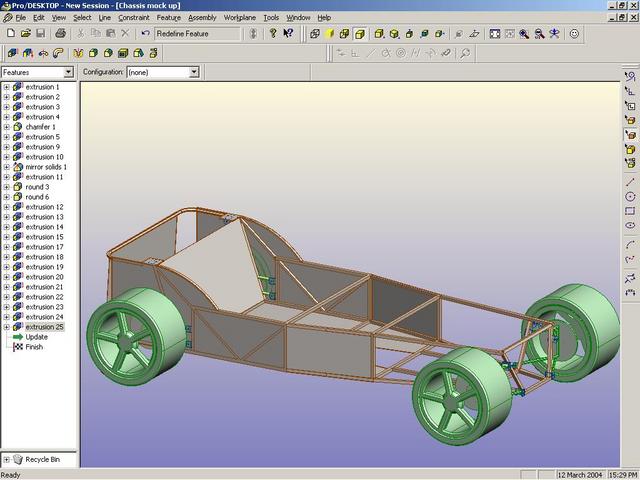Click the Sweep Profile pipe icon
Screen dimensions: 640x480
[x=58, y=53]
